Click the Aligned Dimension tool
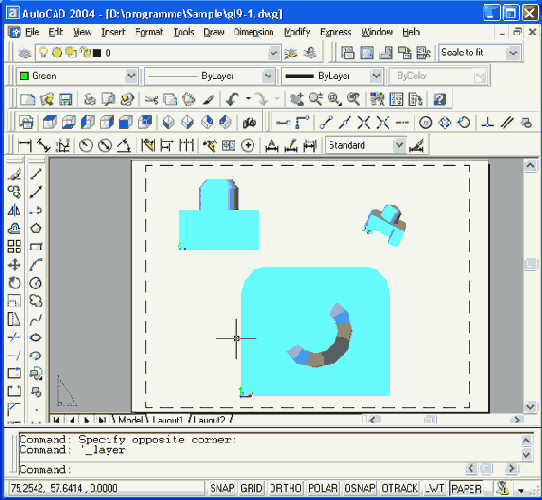The height and width of the screenshot is (500, 542). [44, 146]
